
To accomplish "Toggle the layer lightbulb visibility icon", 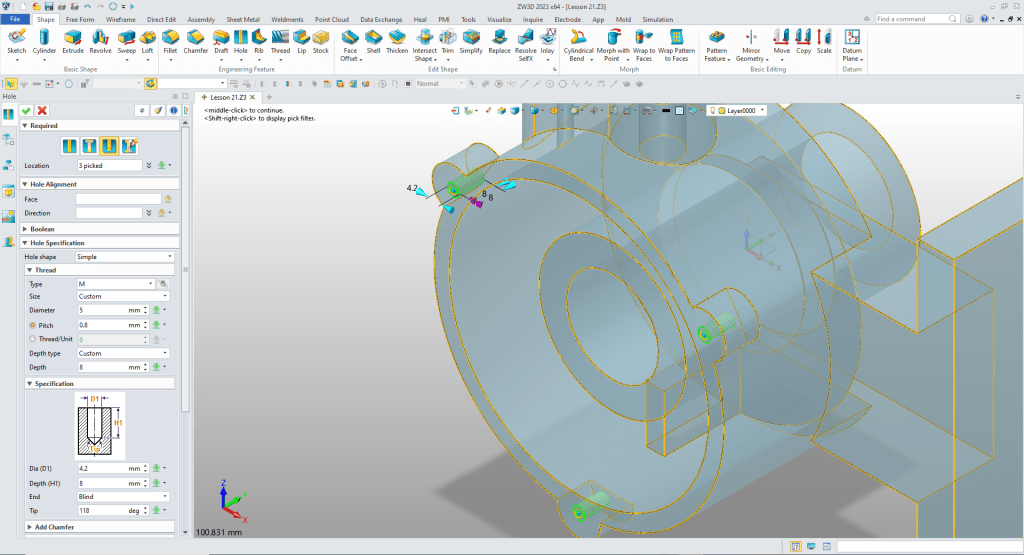I will click(713, 111).
